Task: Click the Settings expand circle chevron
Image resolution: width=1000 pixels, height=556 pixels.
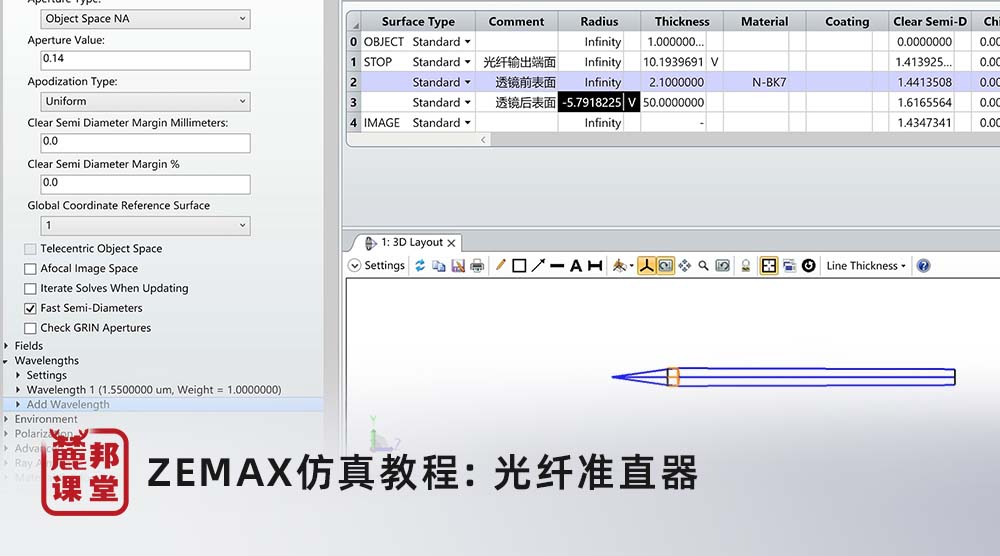Action: (355, 266)
